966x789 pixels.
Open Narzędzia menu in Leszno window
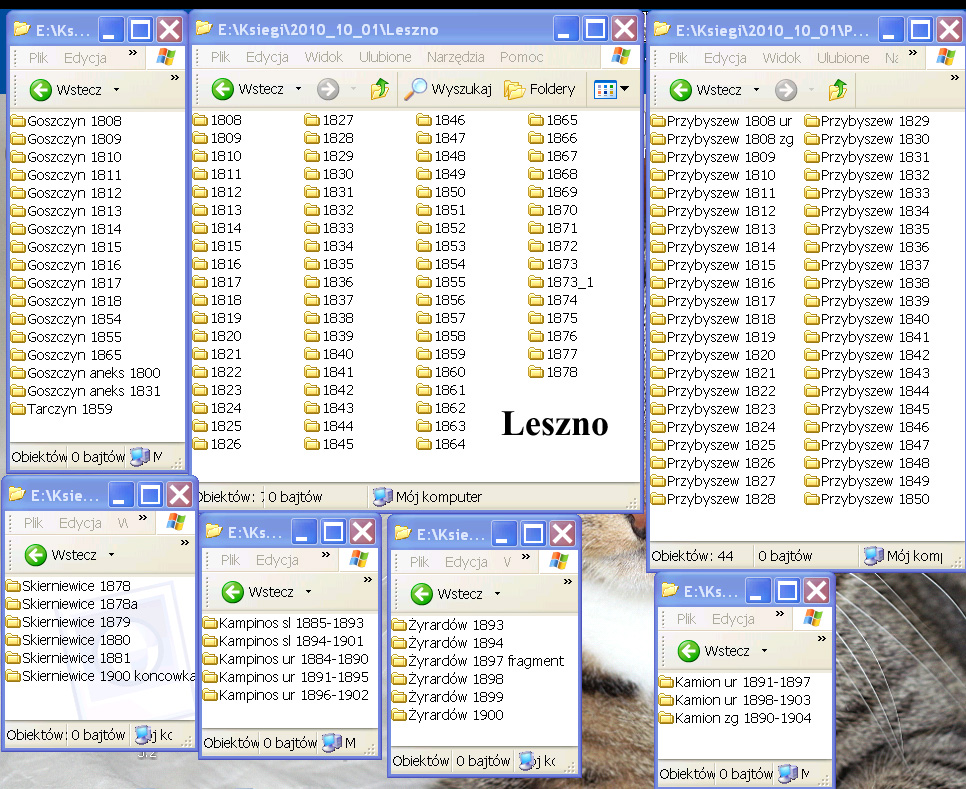coord(455,57)
